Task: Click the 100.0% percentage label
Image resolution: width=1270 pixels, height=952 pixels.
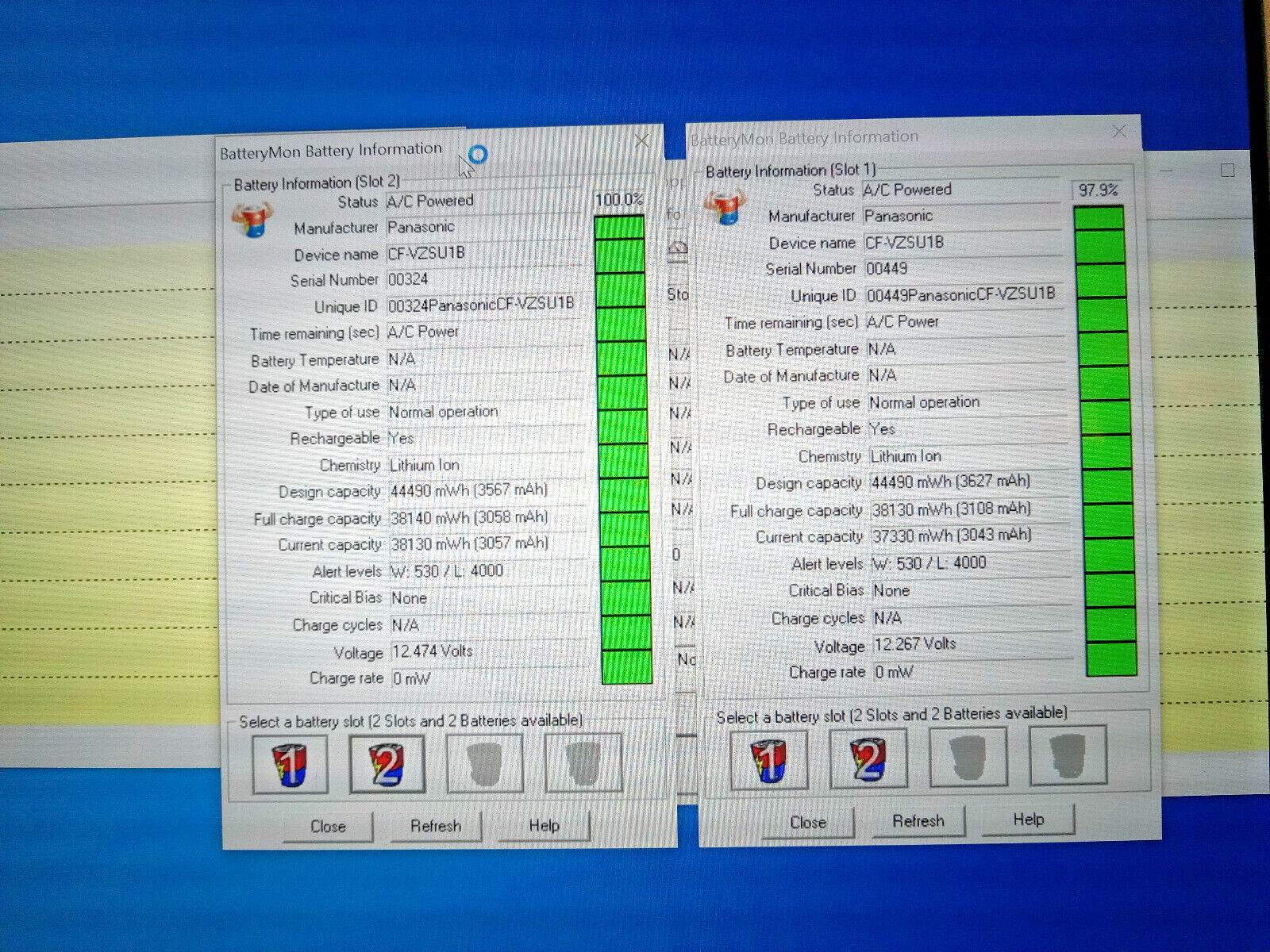Action: [x=619, y=199]
